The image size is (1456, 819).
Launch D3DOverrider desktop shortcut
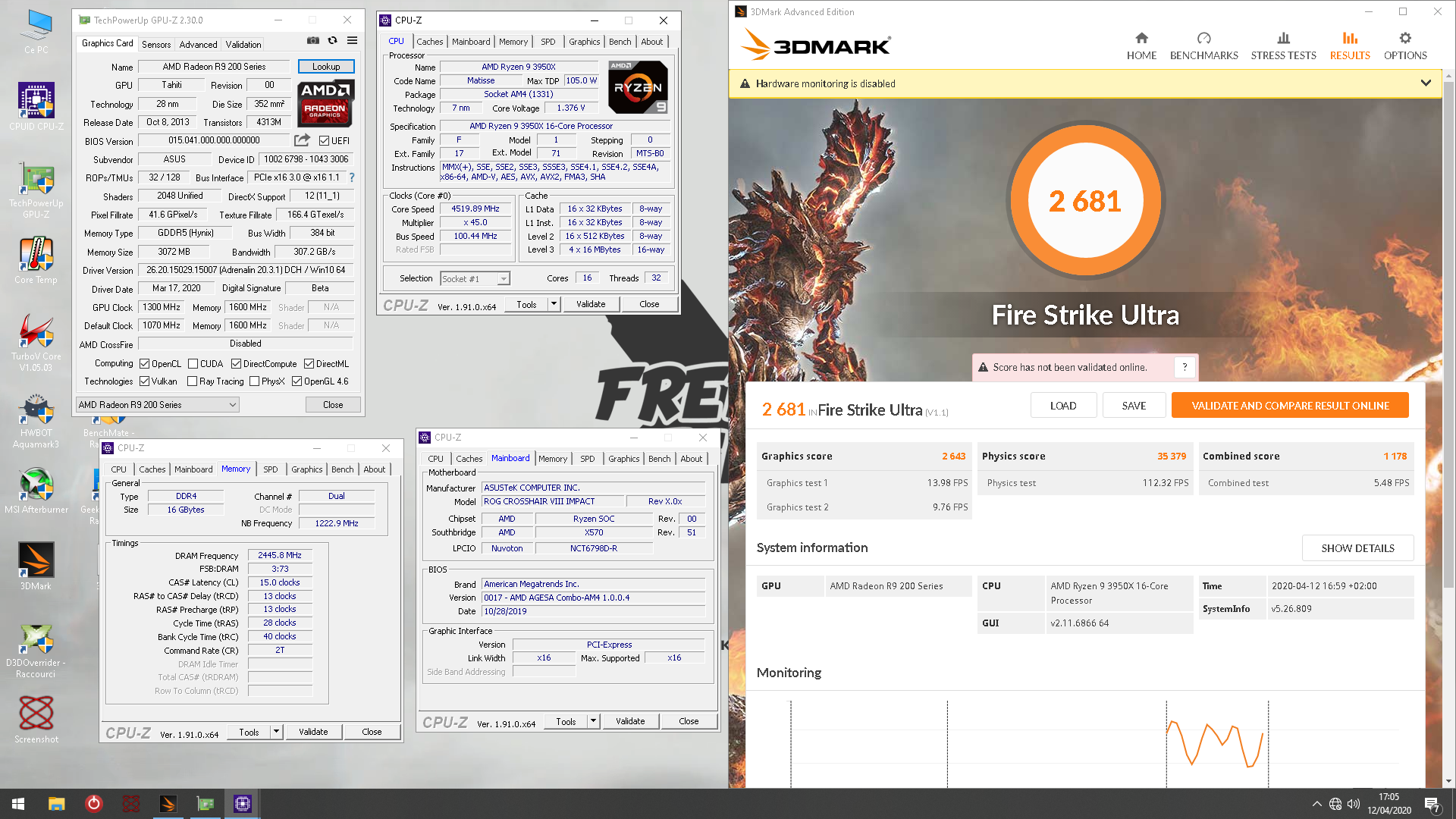click(x=36, y=651)
